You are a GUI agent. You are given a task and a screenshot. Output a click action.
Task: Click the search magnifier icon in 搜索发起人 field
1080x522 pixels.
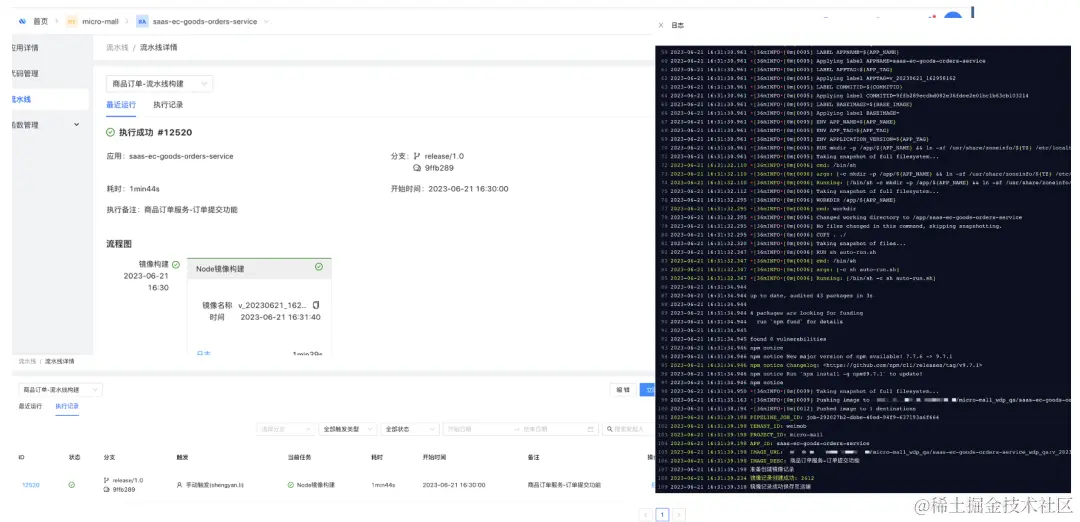point(609,429)
